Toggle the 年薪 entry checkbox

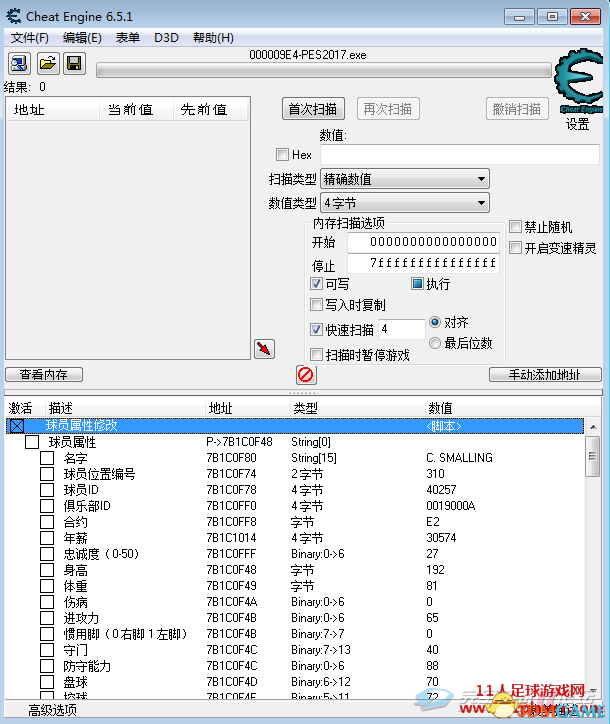point(47,538)
